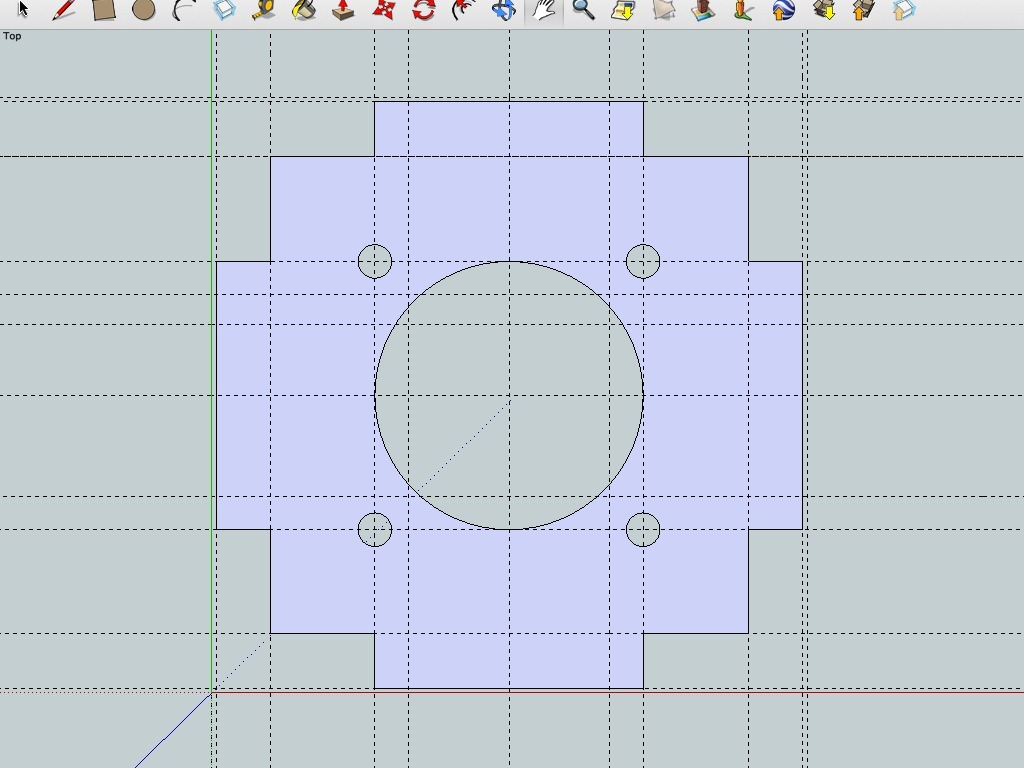Select the upper-left small bolt hole circle
Screen dimensions: 1024x768
pyautogui.click(x=375, y=261)
